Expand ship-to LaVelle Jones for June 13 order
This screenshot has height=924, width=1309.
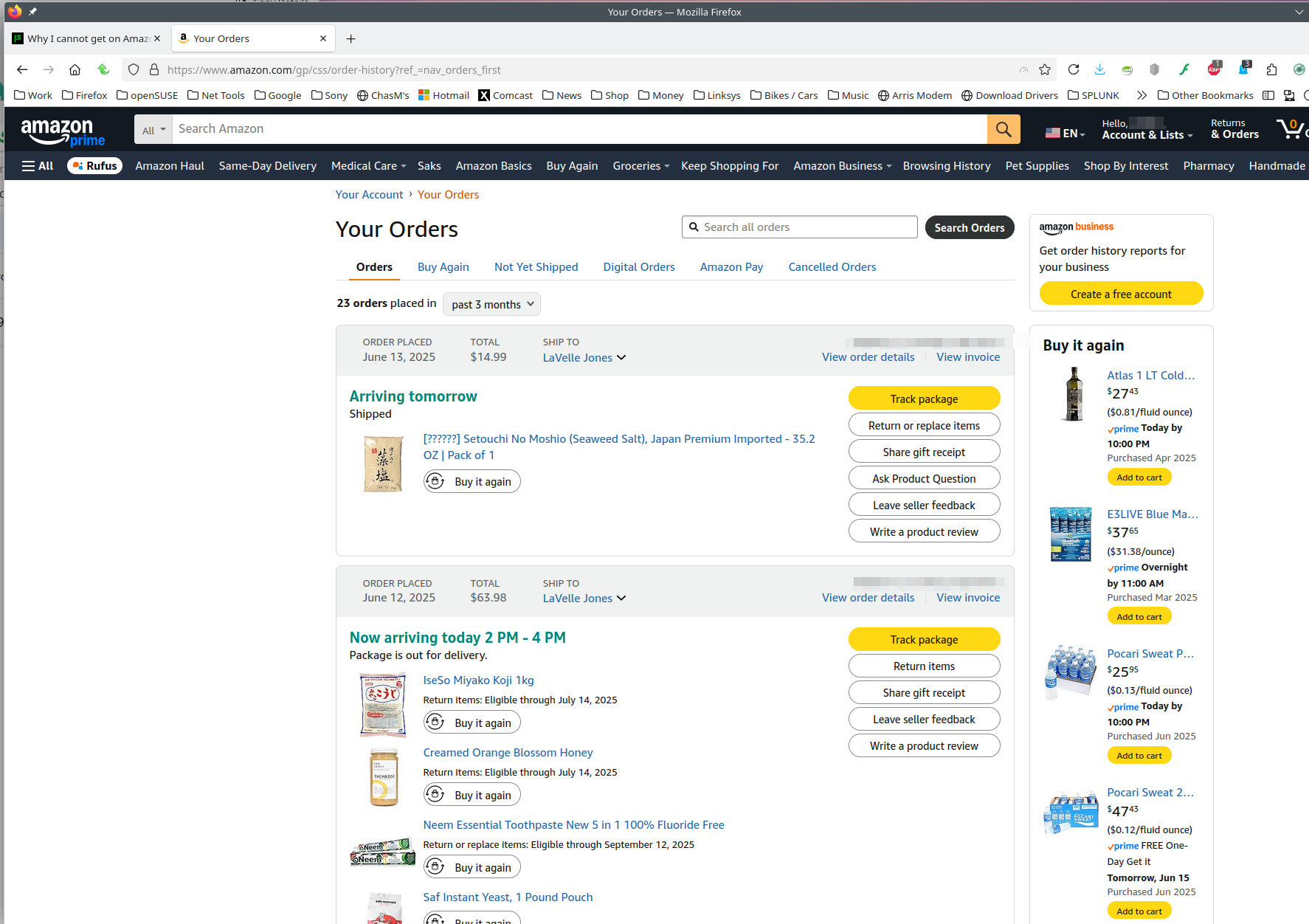(x=584, y=357)
